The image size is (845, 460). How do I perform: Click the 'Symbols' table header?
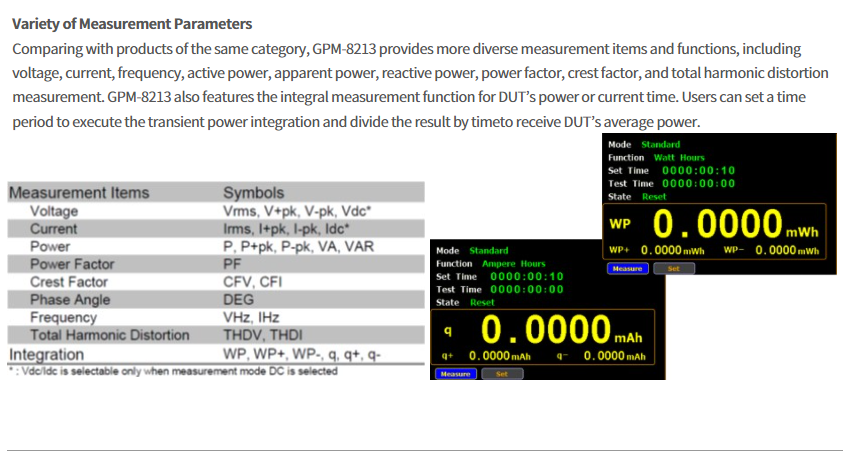(x=253, y=193)
